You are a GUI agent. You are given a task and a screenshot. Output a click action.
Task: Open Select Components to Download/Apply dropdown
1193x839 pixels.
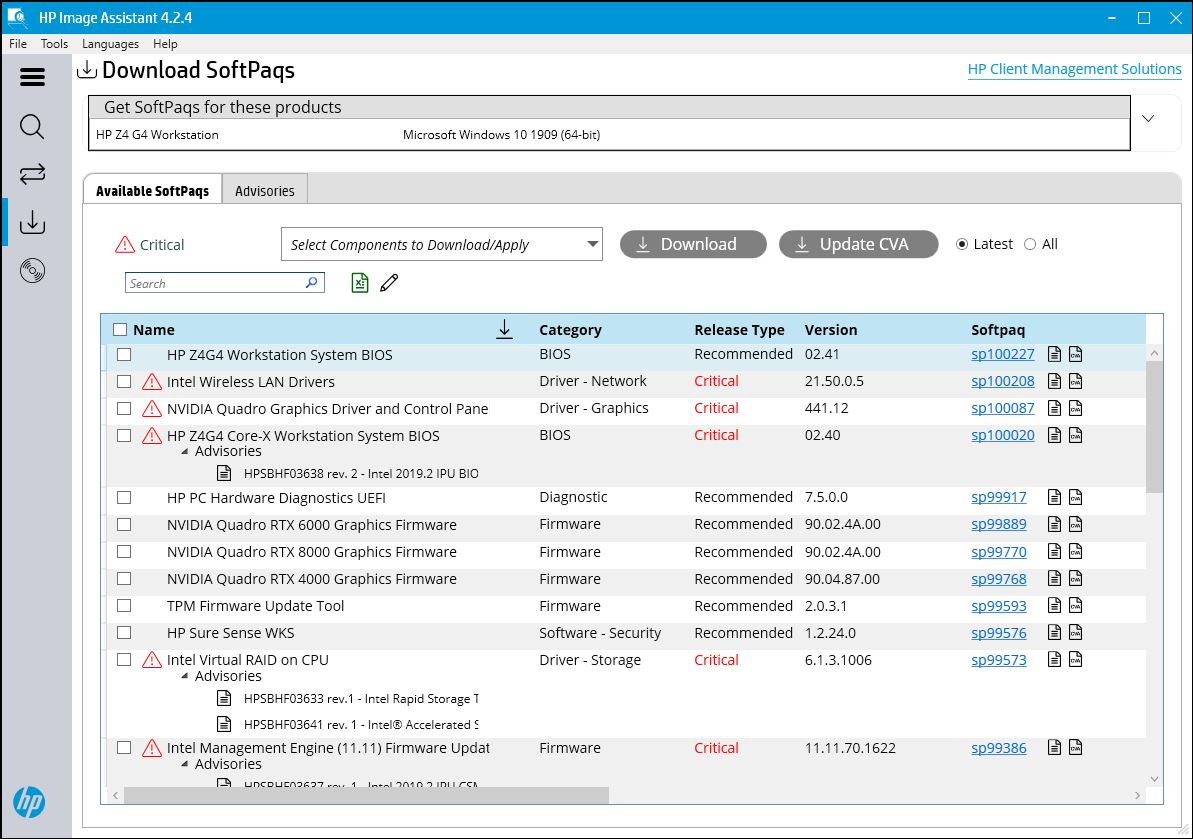(441, 244)
